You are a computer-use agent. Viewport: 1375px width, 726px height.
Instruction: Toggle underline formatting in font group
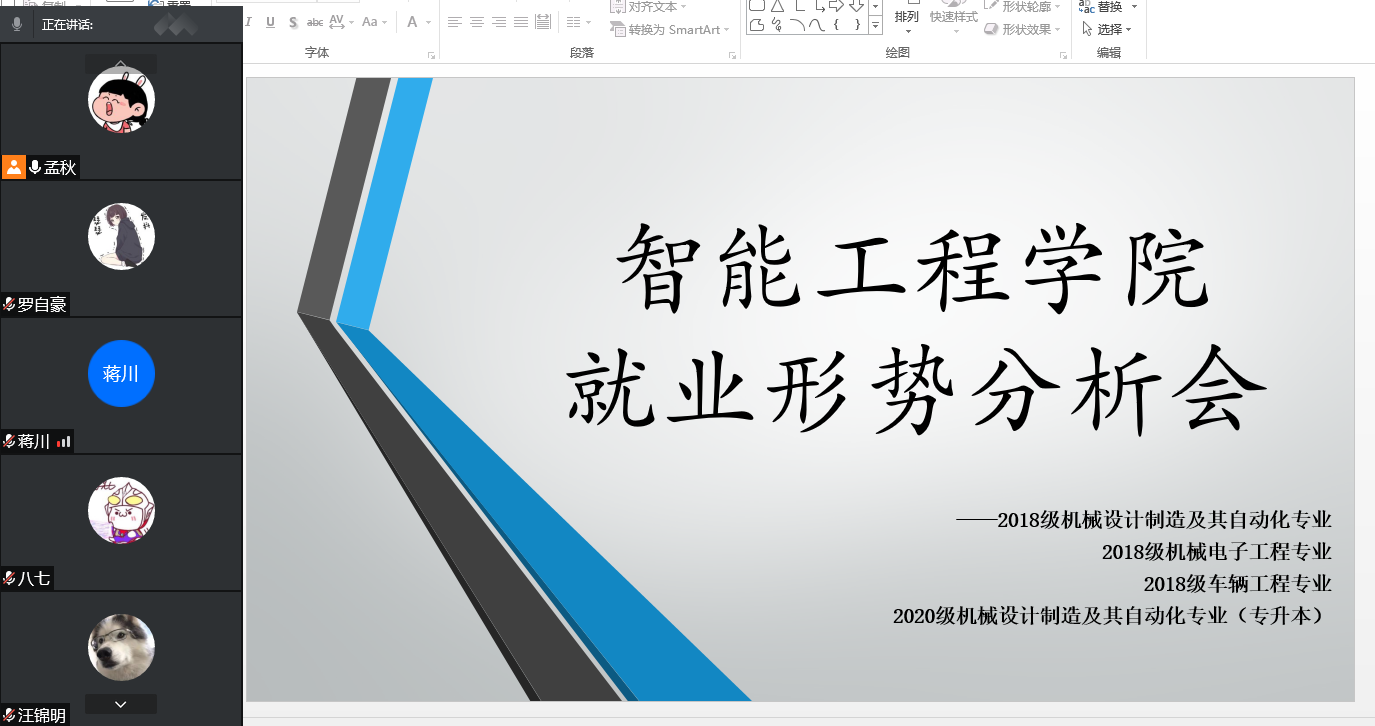pyautogui.click(x=270, y=22)
